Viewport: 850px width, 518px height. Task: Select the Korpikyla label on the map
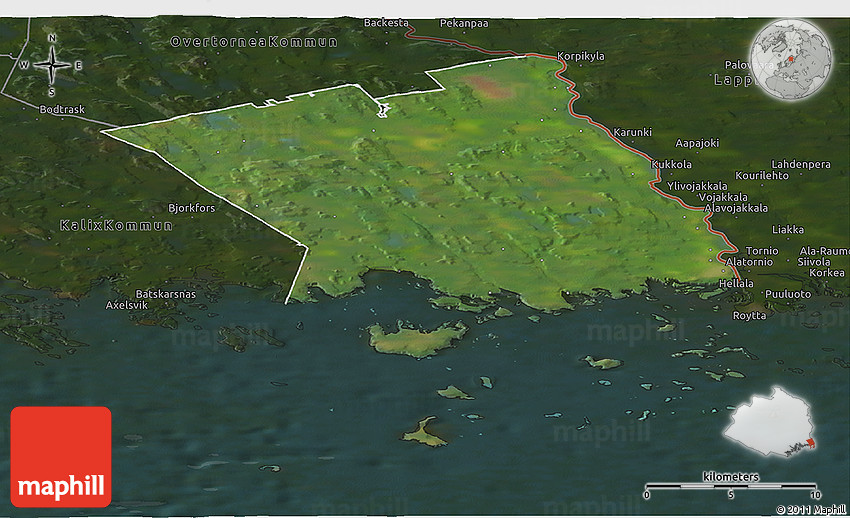[x=581, y=56]
